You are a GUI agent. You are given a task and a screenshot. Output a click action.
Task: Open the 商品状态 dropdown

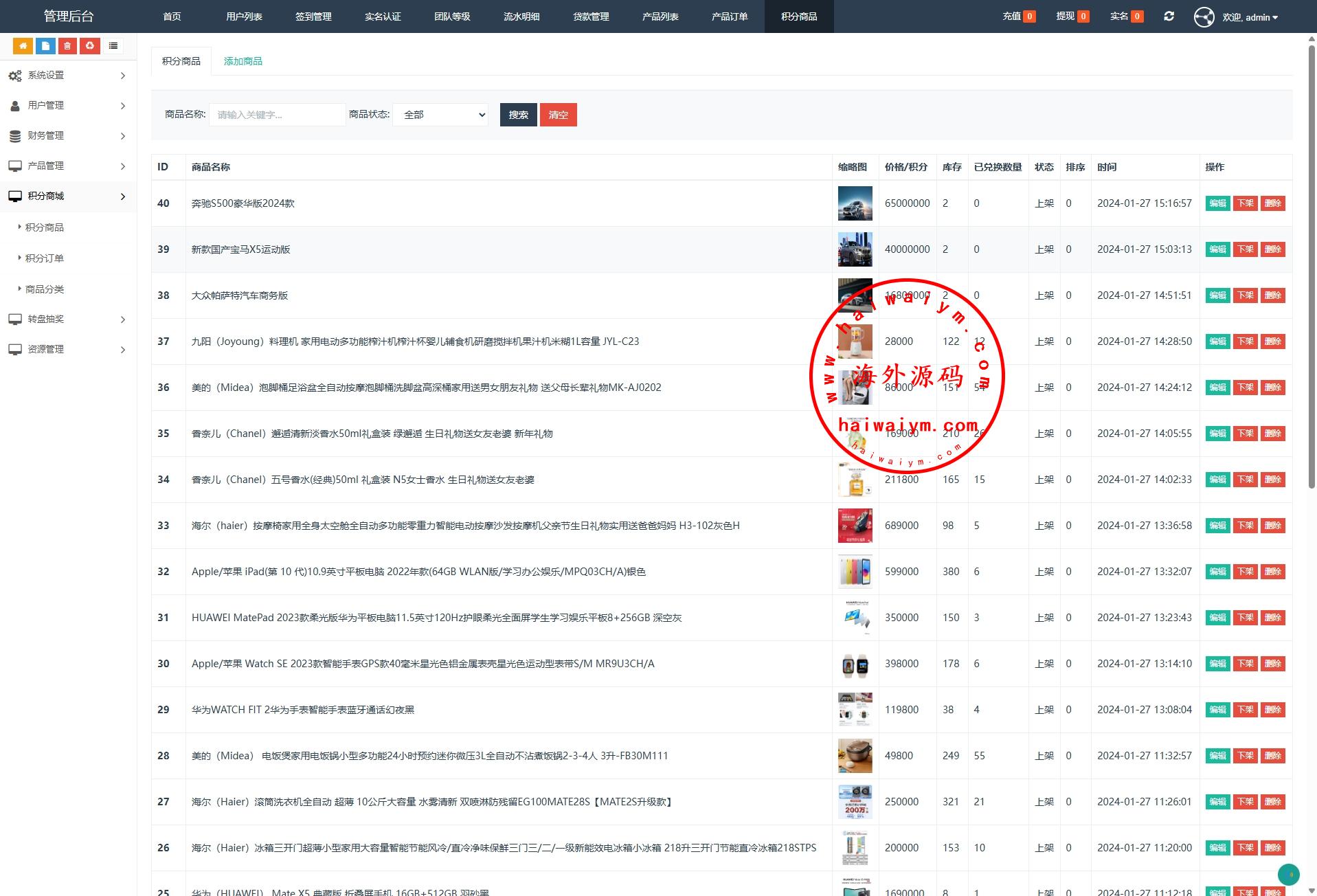[440, 115]
